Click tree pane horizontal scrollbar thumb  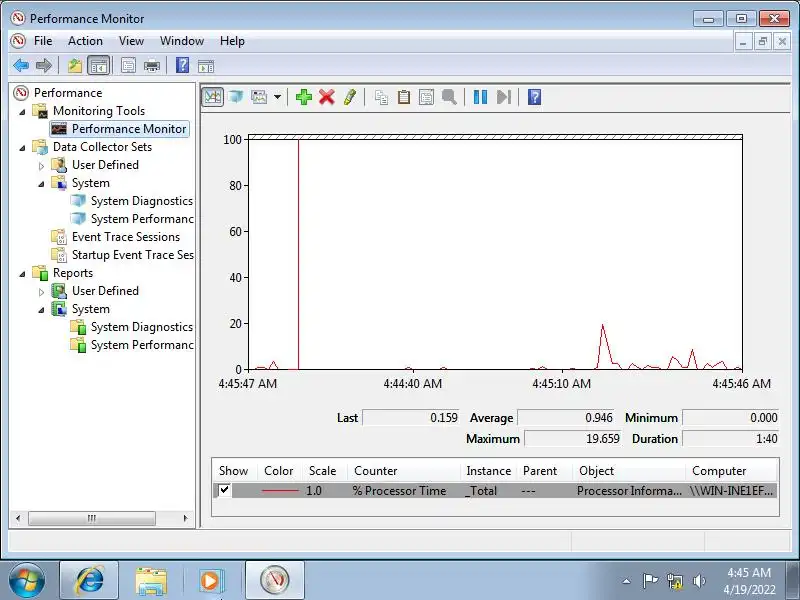coord(92,518)
